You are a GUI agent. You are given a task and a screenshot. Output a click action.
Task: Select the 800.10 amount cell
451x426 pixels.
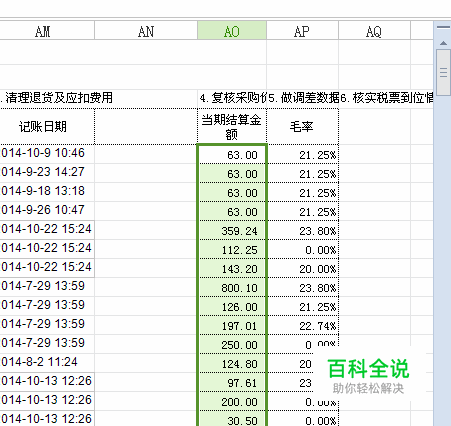232,287
